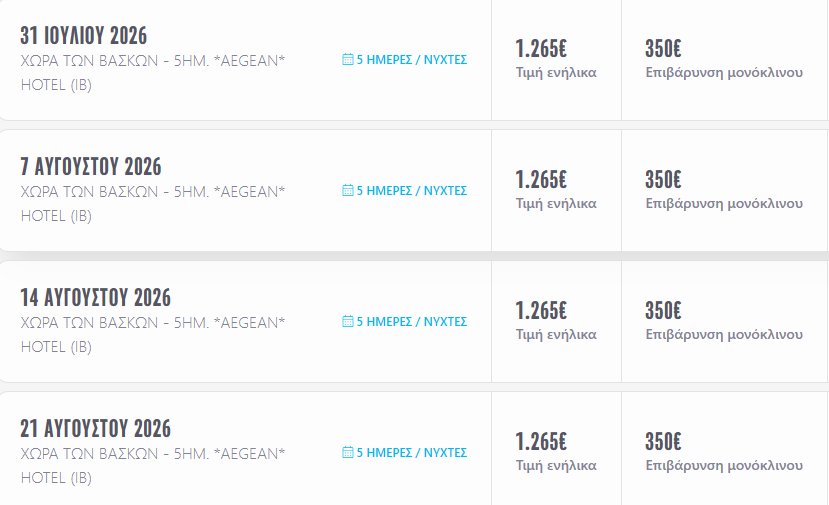Click 1.265€ adult price for 7 Αυγούστου
The width and height of the screenshot is (829, 505).
[x=541, y=180]
